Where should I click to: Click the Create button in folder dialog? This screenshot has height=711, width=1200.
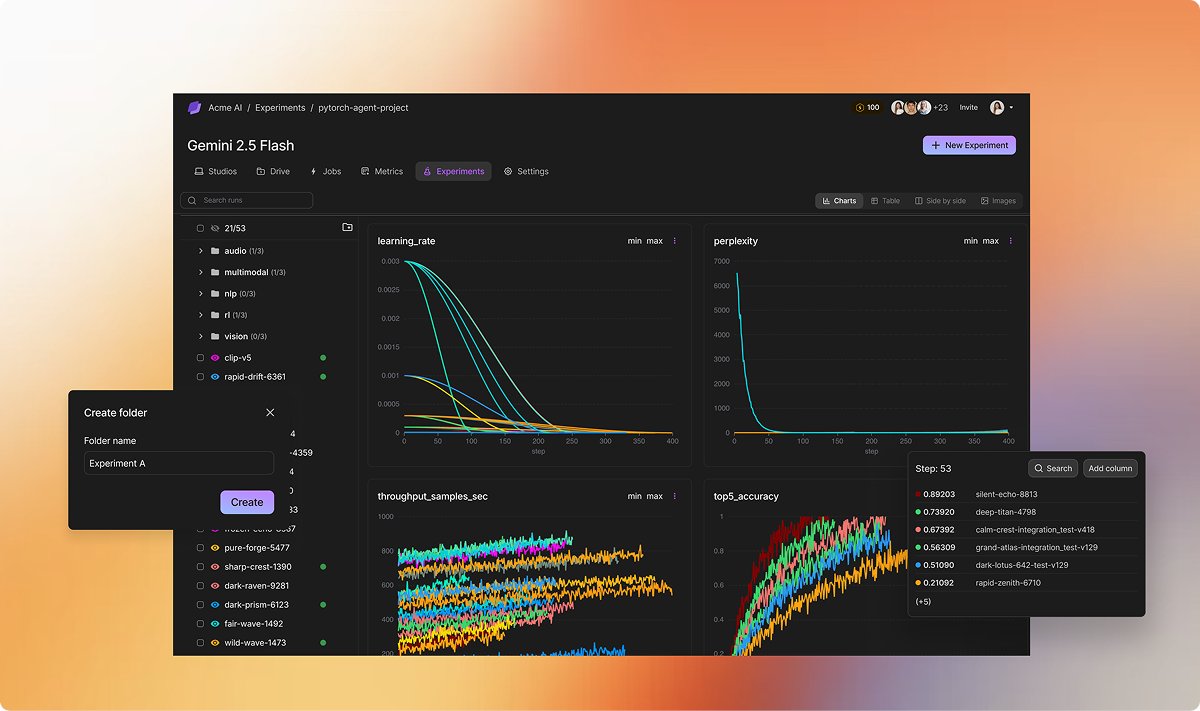click(247, 502)
